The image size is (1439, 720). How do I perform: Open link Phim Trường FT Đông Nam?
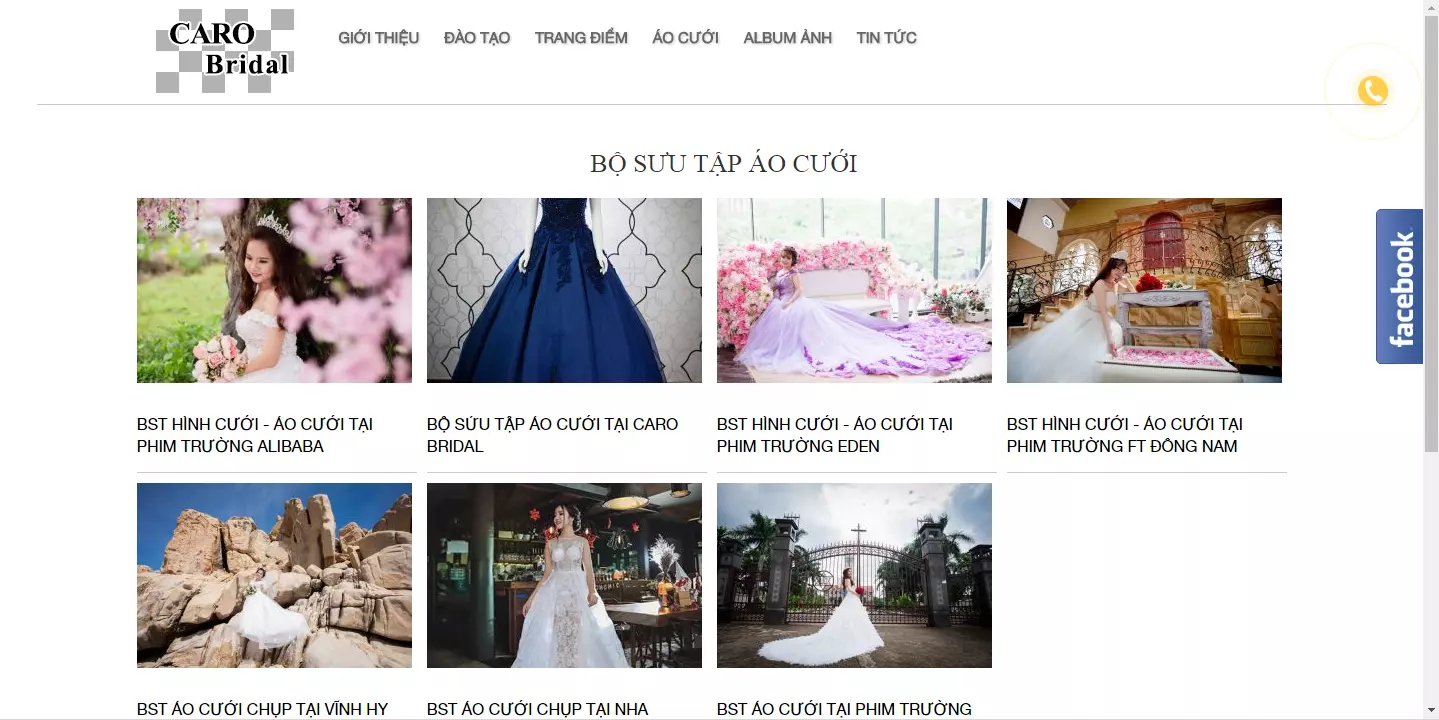click(1125, 435)
